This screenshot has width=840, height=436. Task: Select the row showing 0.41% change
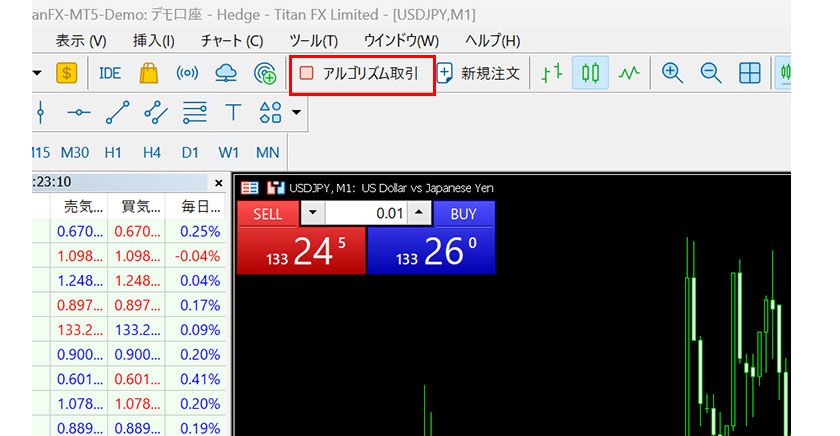point(129,379)
